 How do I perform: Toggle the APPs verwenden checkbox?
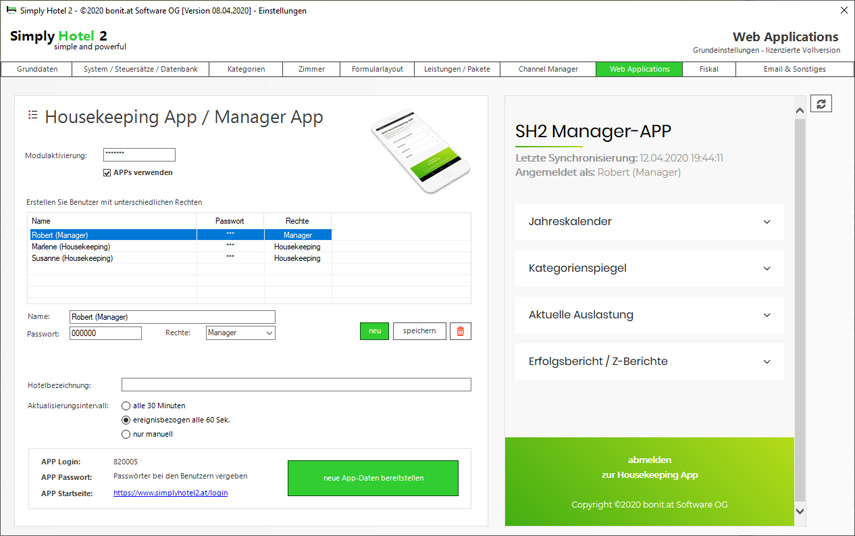click(107, 173)
